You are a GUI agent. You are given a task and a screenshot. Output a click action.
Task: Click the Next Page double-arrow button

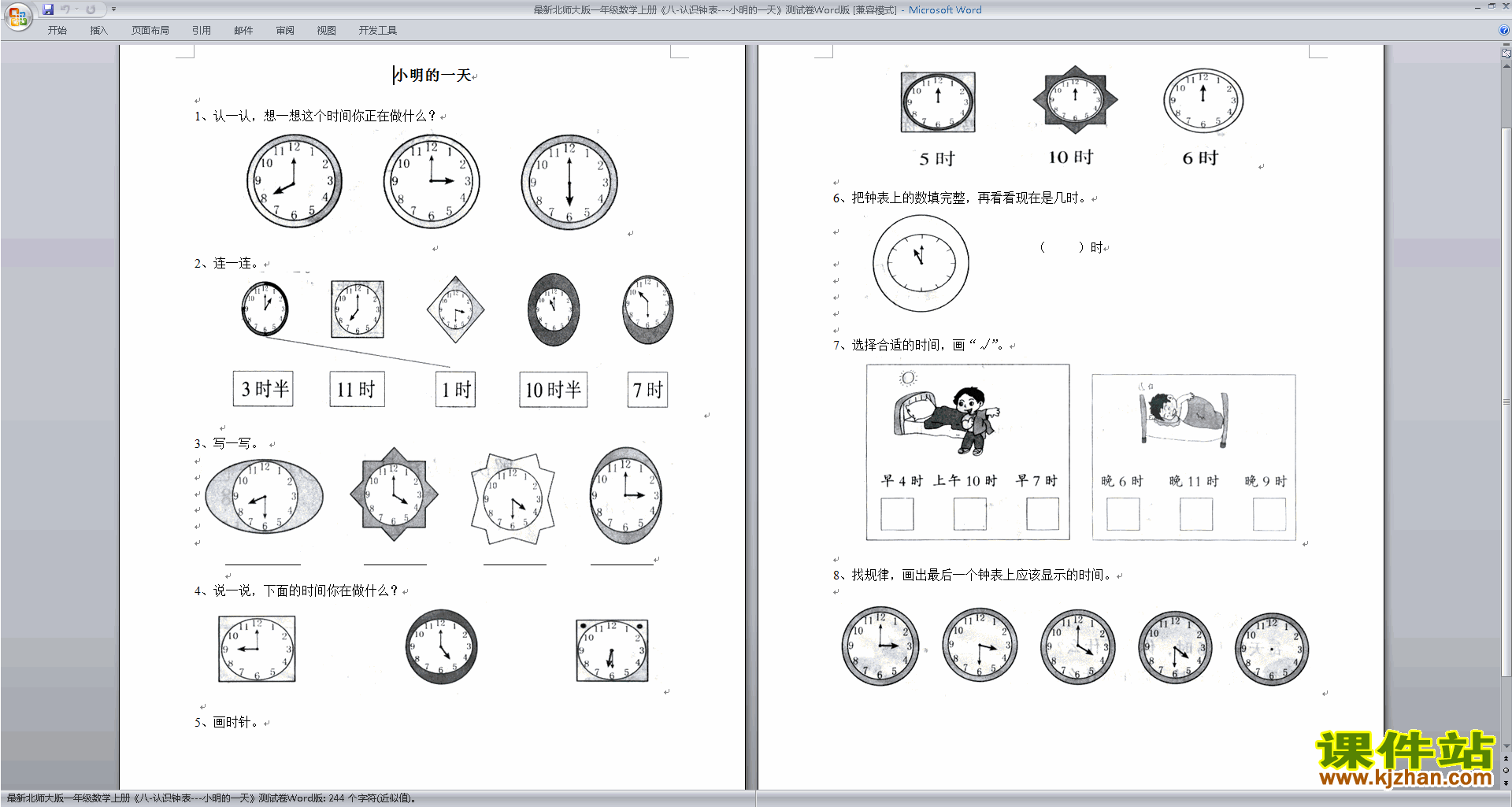click(x=1506, y=783)
